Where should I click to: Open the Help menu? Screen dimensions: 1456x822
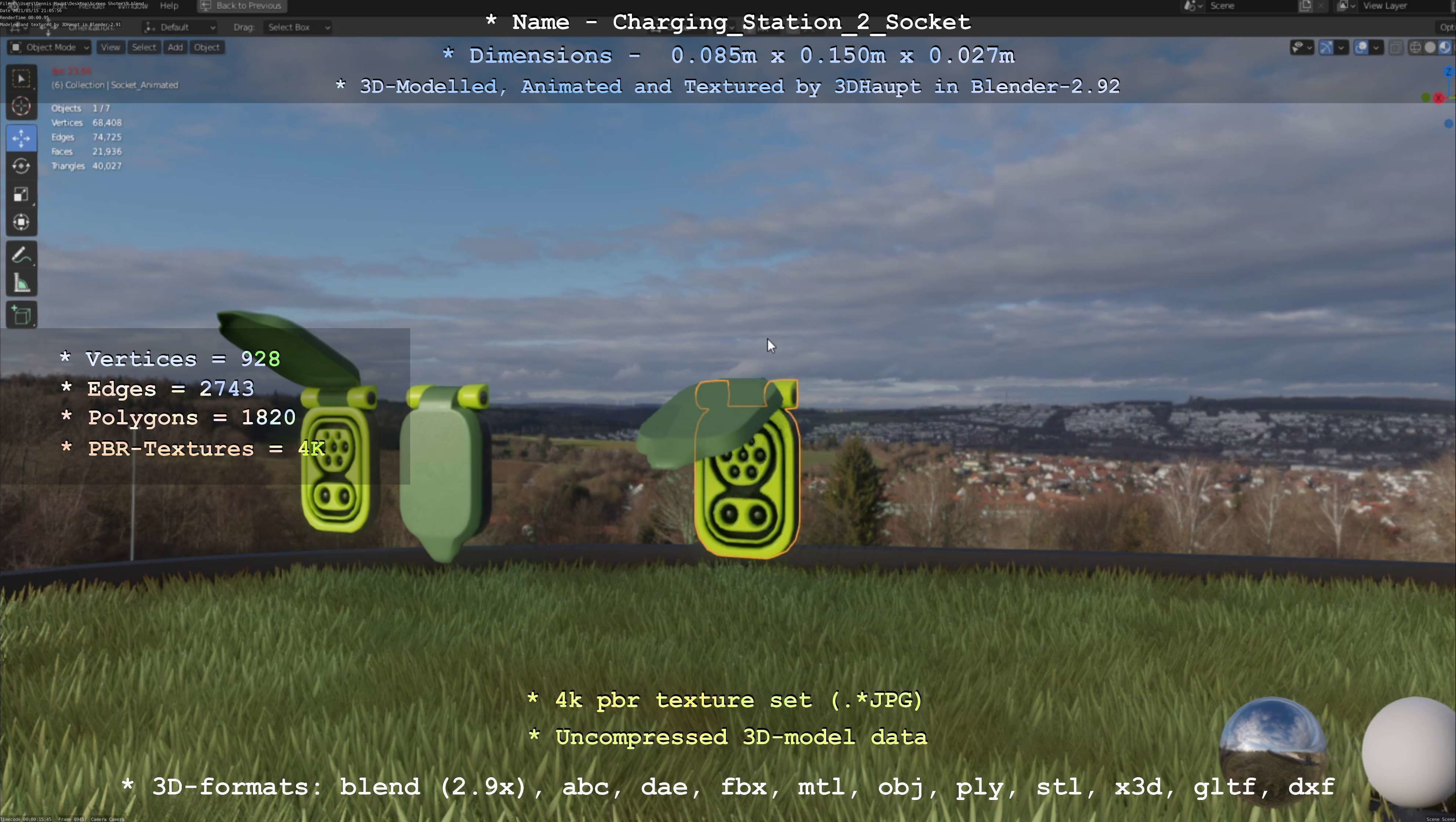pyautogui.click(x=169, y=6)
